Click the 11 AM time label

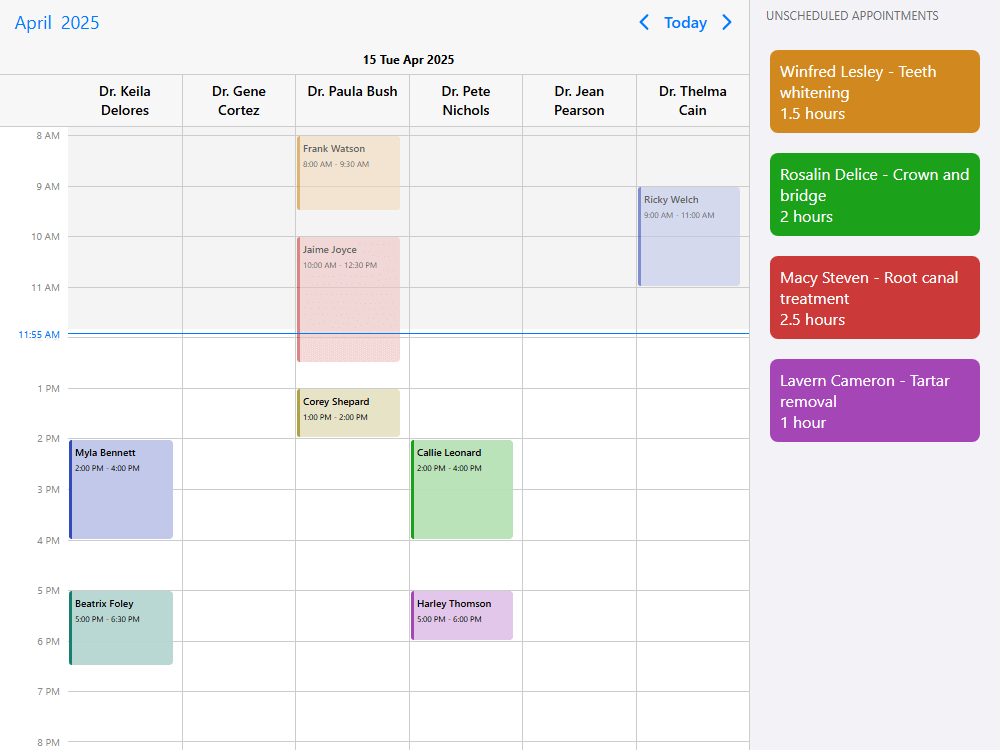[x=45, y=288]
